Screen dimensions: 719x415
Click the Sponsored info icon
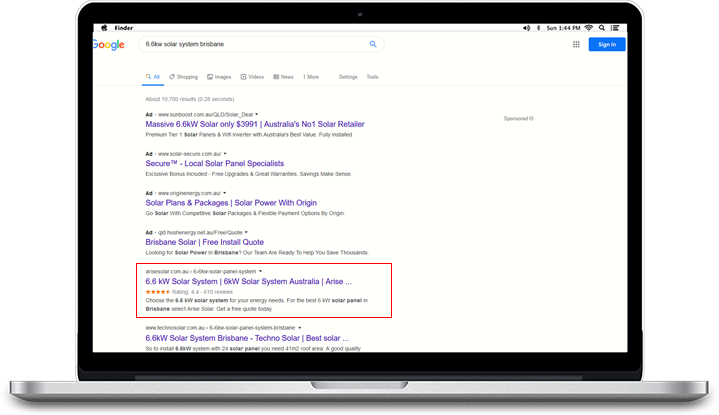click(x=531, y=118)
